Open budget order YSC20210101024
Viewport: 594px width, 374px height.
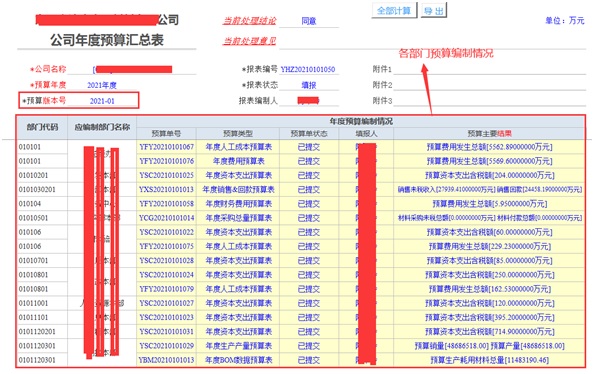coord(166,275)
